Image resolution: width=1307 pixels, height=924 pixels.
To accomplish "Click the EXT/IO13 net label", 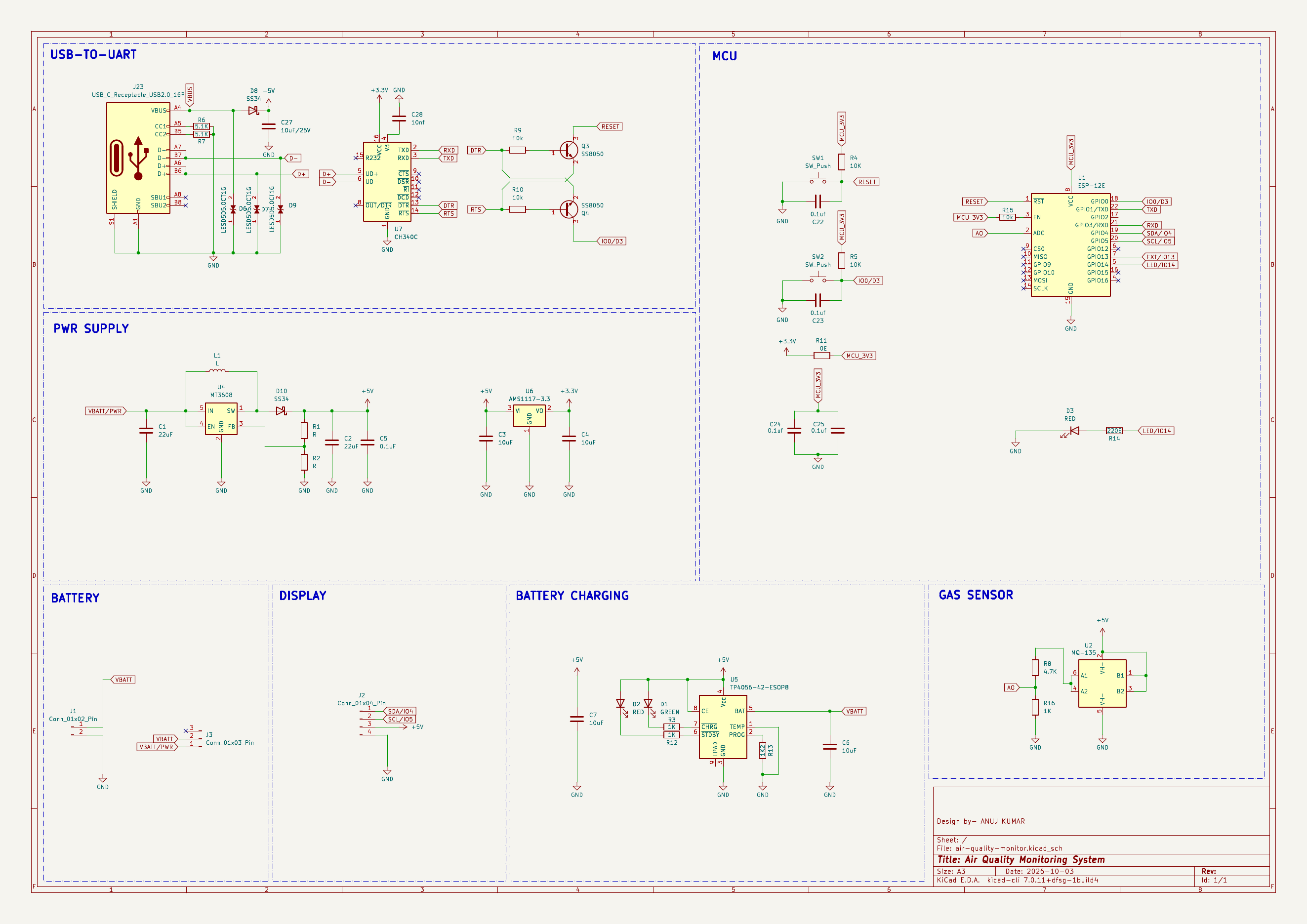I will click(1160, 257).
